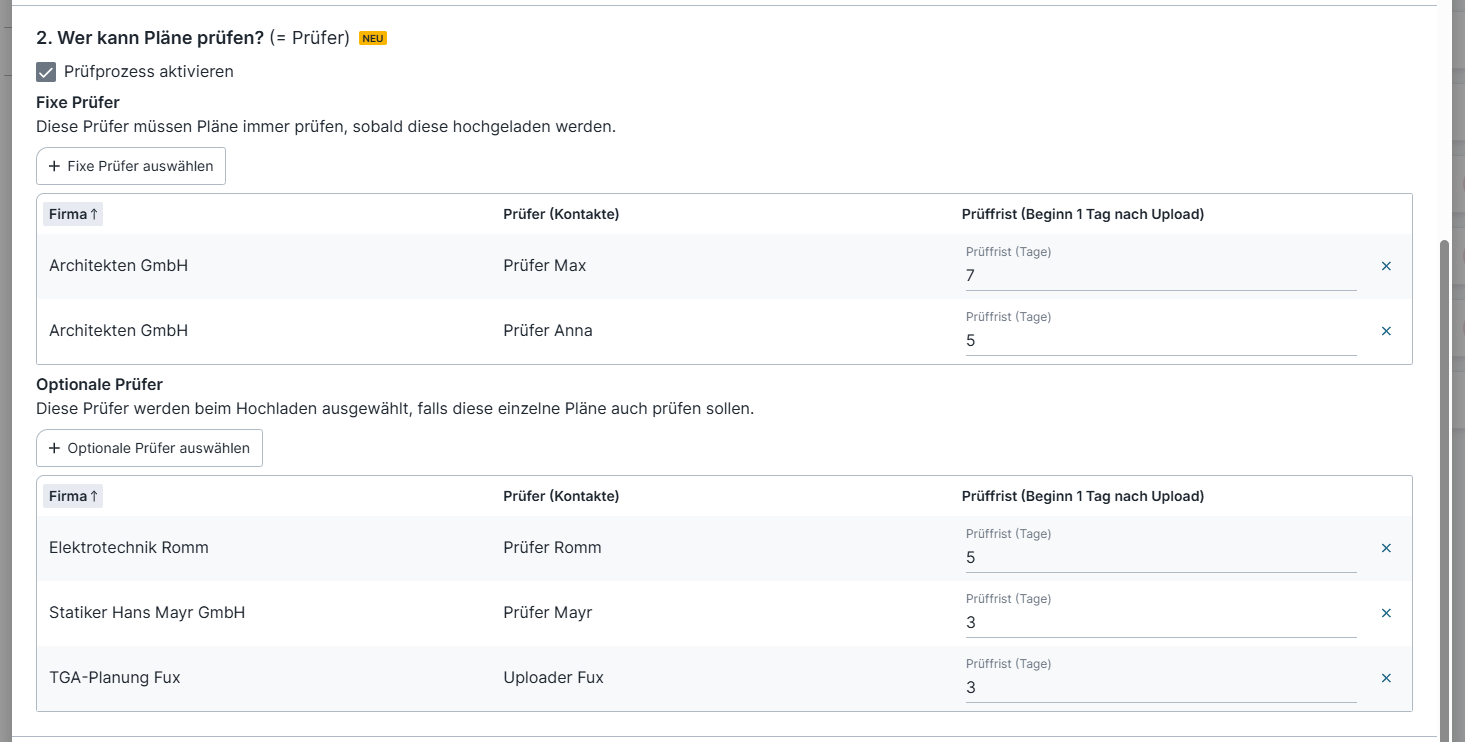Viewport: 1465px width, 742px height.
Task: Change Prüffrist value for Prüfer Mayr
Action: pos(1160,623)
